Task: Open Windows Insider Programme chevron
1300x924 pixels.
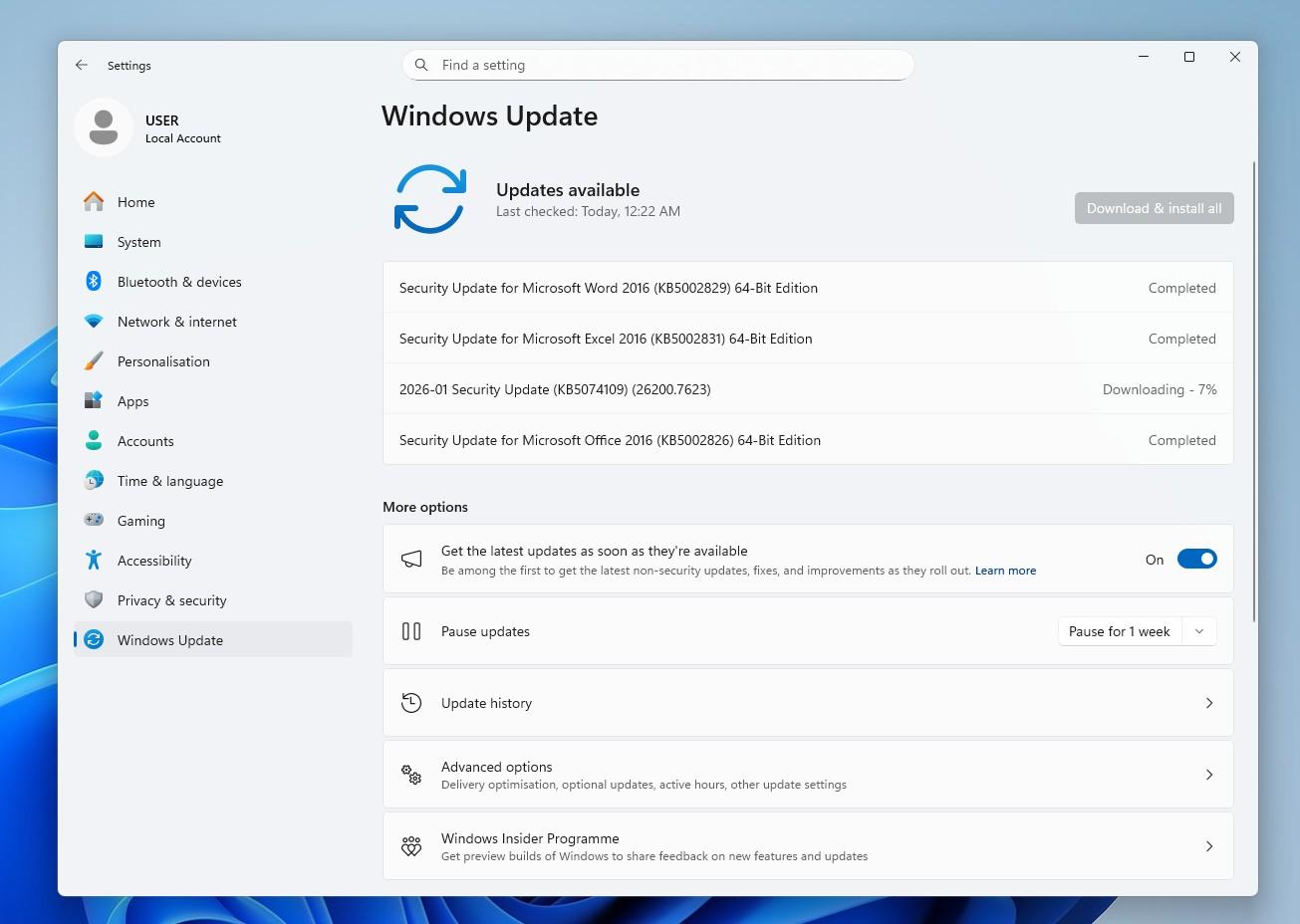Action: pos(1209,846)
